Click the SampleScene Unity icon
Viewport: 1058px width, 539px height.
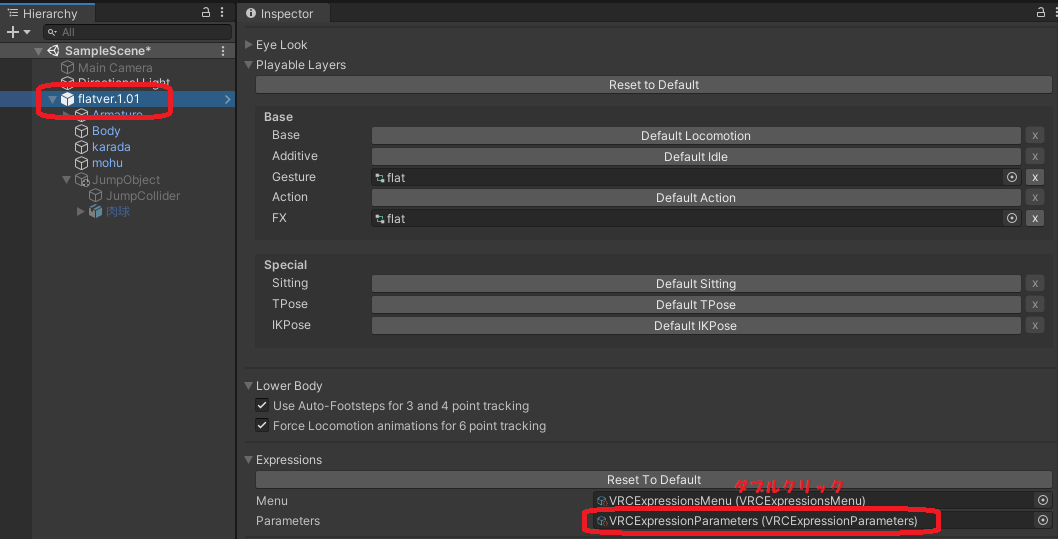53,51
